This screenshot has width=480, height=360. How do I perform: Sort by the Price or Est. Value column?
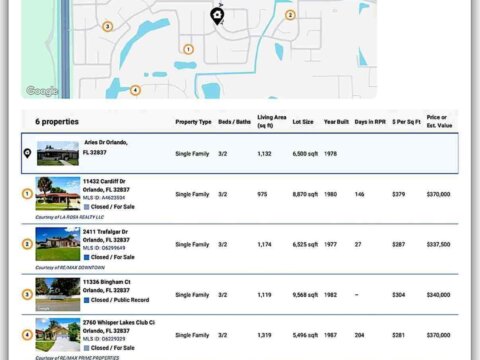point(439,121)
